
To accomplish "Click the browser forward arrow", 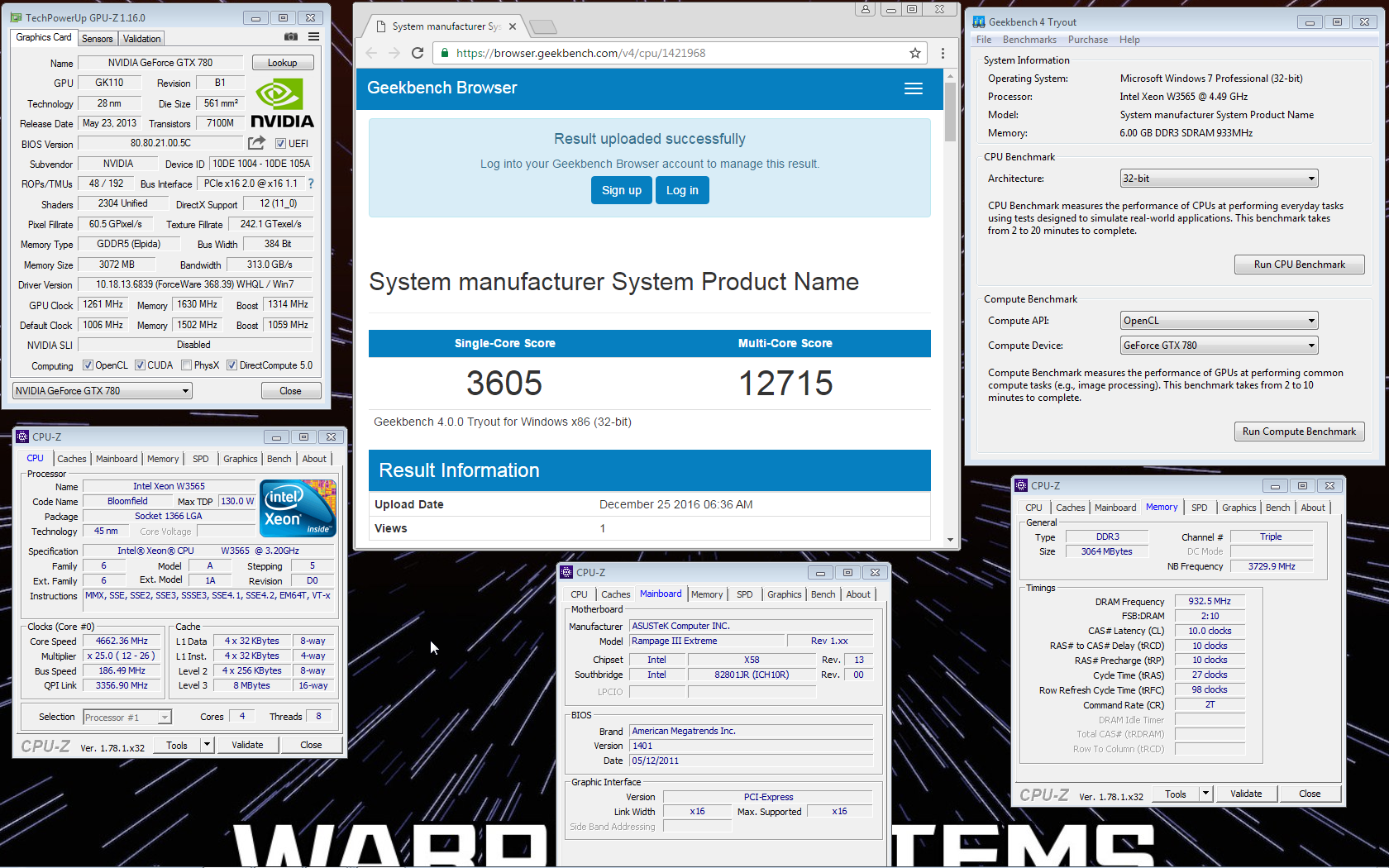I will pyautogui.click(x=394, y=53).
